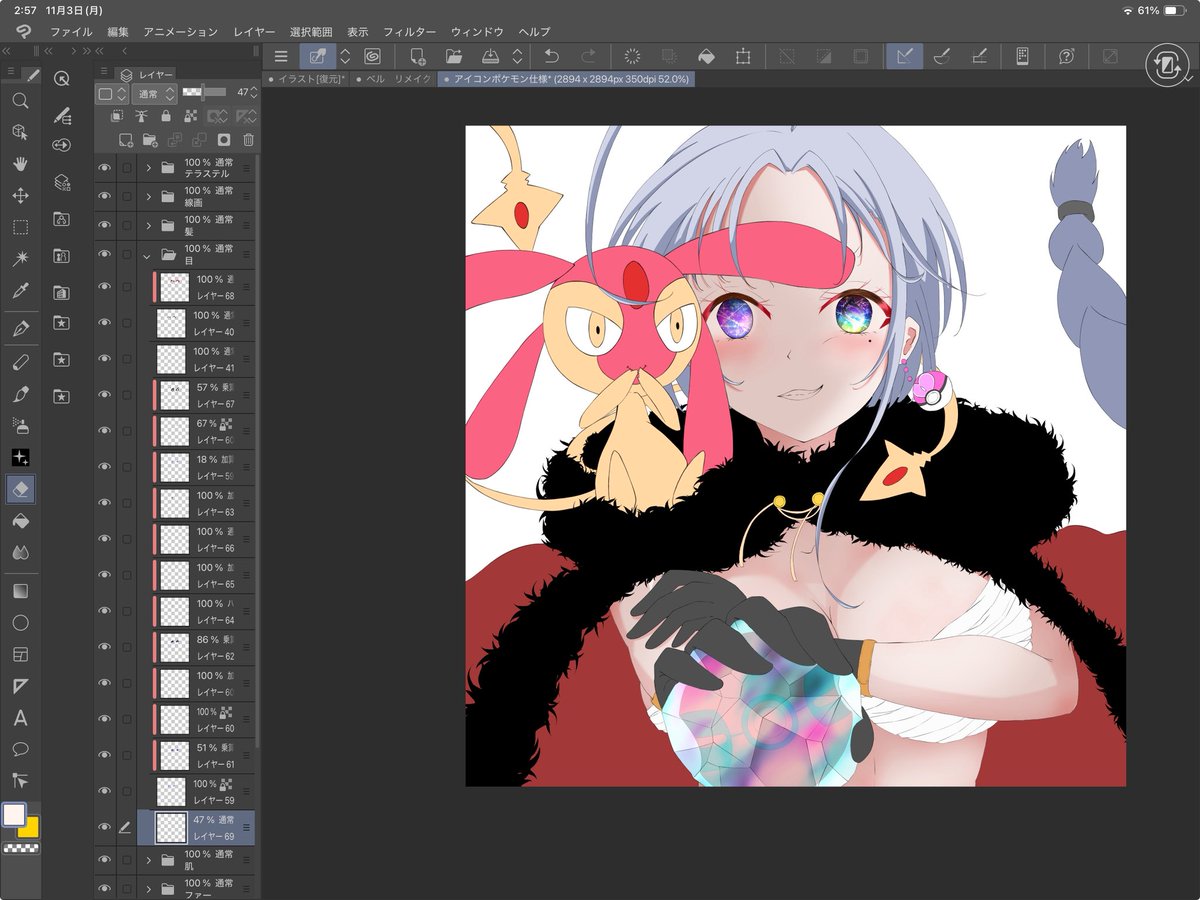This screenshot has height=900, width=1200.
Task: Select the Eraser tool
Action: 20,489
